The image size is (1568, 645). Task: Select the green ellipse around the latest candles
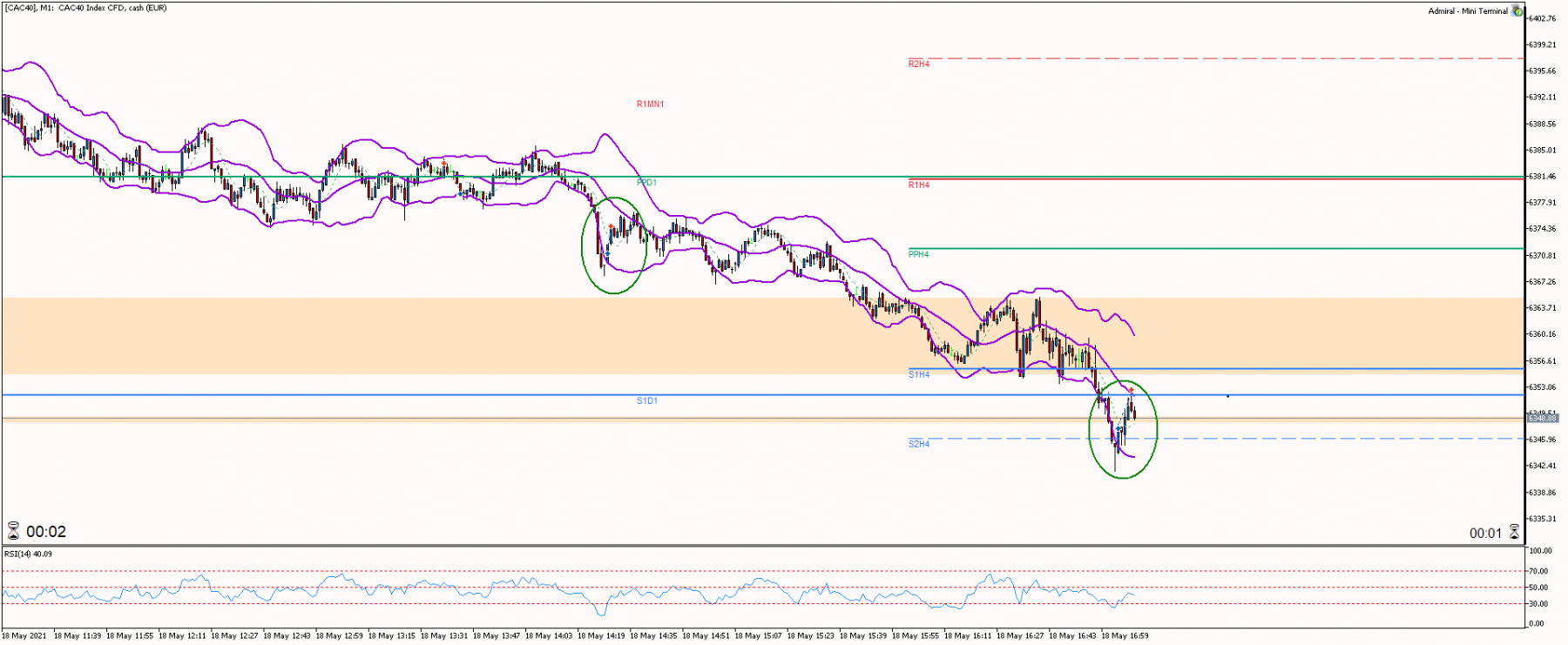click(1123, 429)
